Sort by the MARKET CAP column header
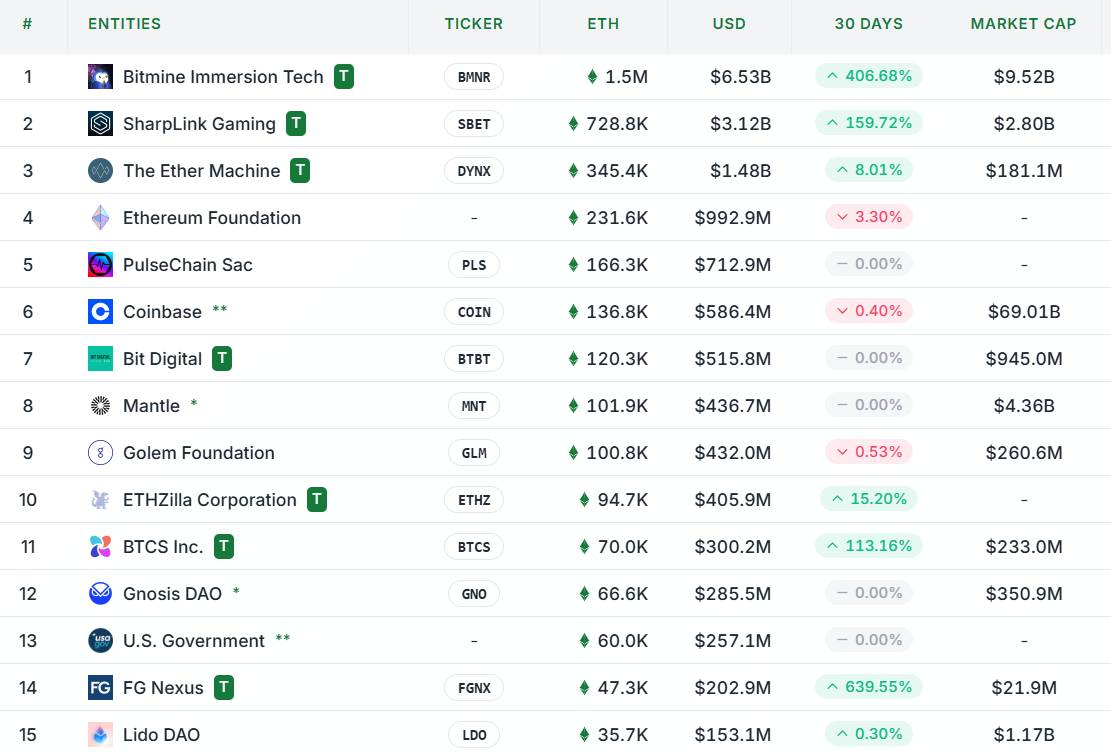Viewport: 1111px width, 753px height. (x=1023, y=24)
